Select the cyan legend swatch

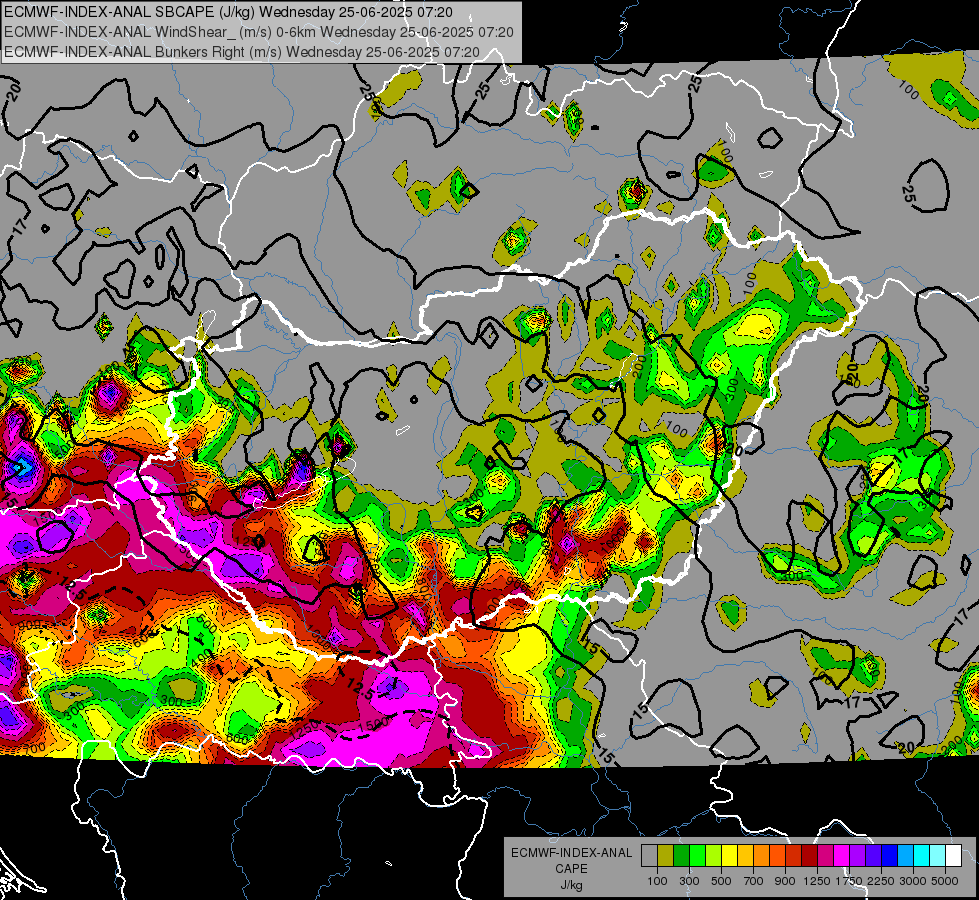coord(922,856)
